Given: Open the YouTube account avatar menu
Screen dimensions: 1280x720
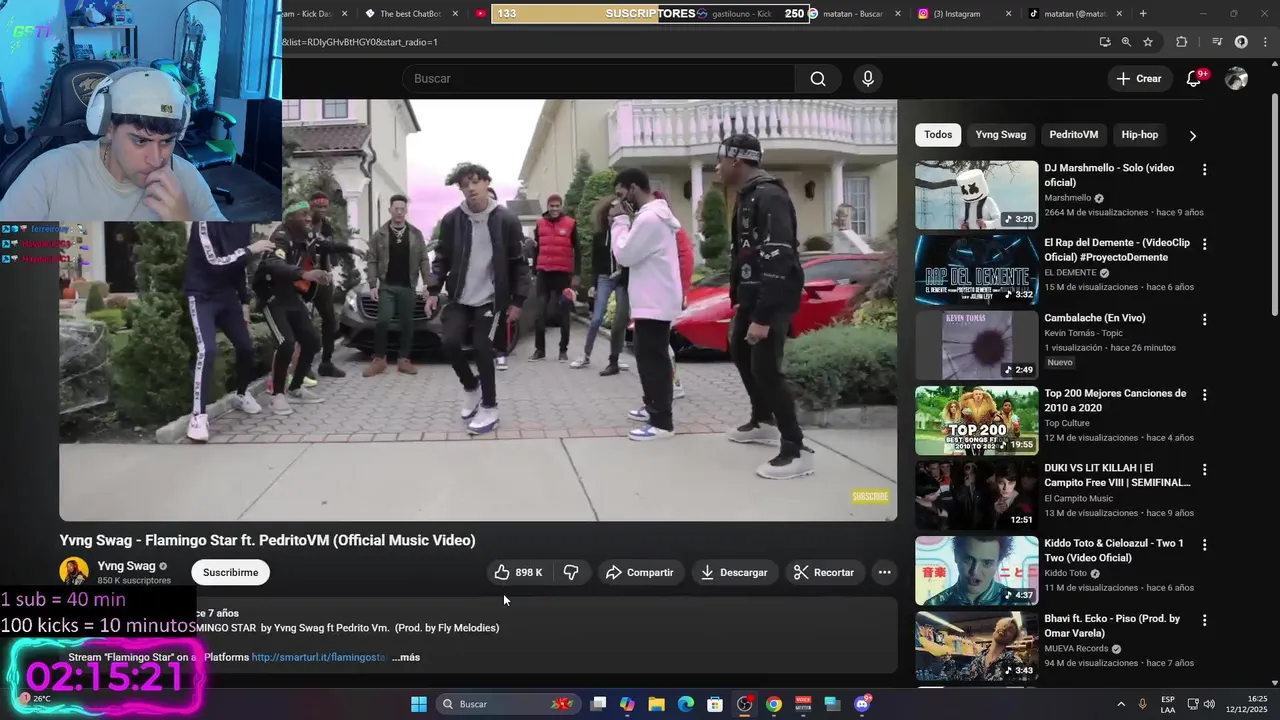Looking at the screenshot, I should [1236, 79].
